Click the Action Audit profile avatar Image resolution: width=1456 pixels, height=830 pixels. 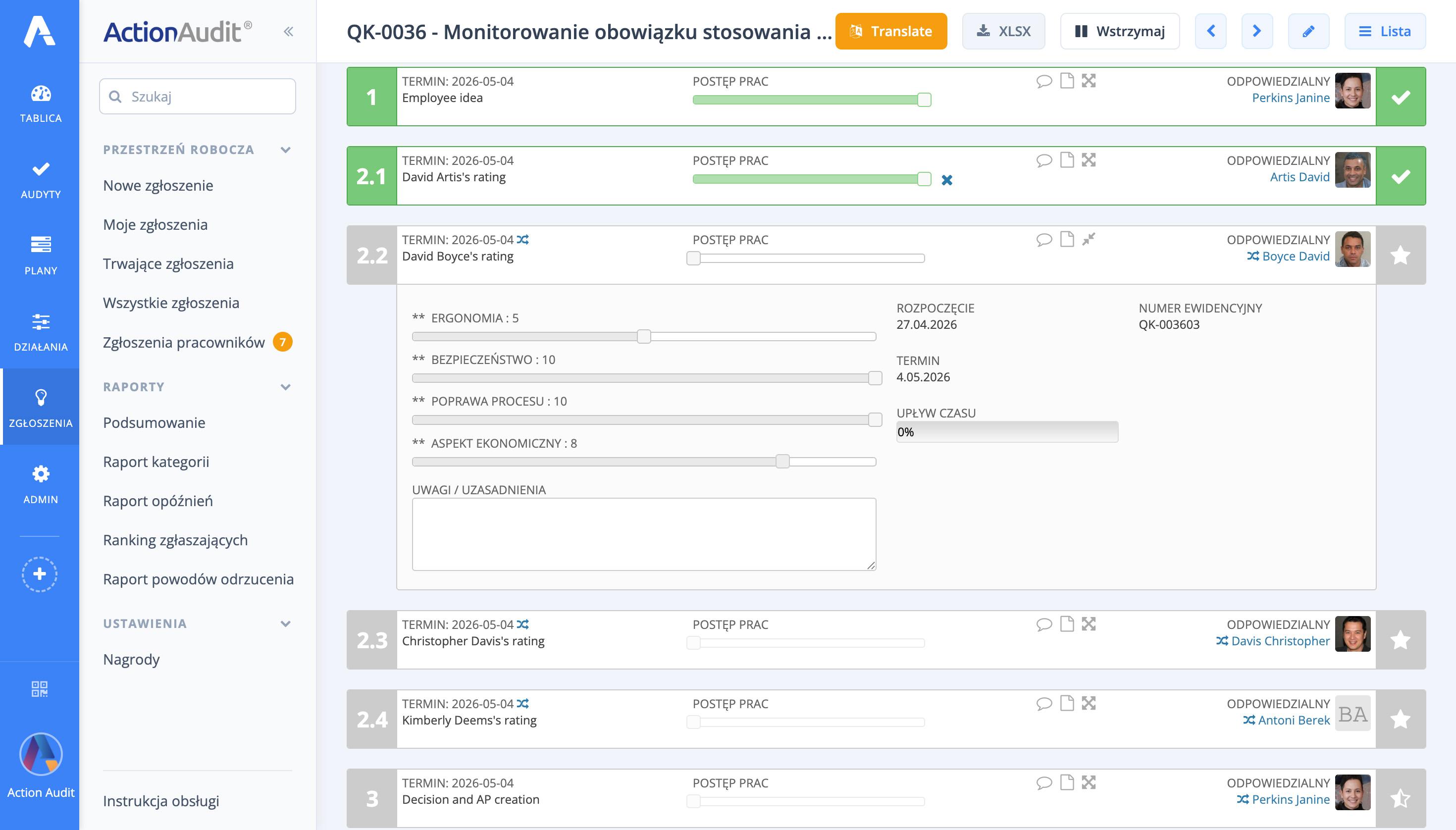click(41, 754)
